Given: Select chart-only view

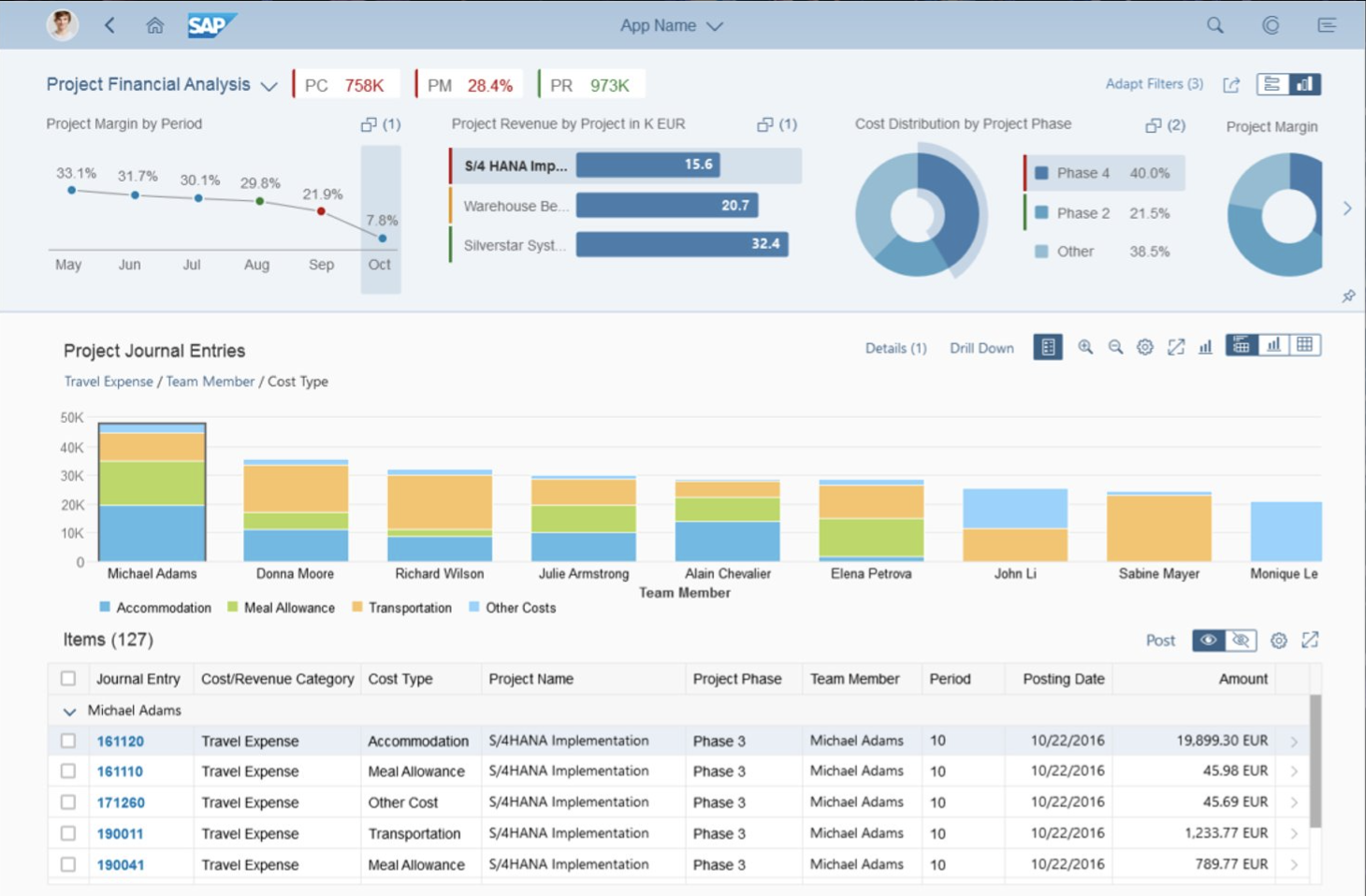Looking at the screenshot, I should (x=1273, y=345).
